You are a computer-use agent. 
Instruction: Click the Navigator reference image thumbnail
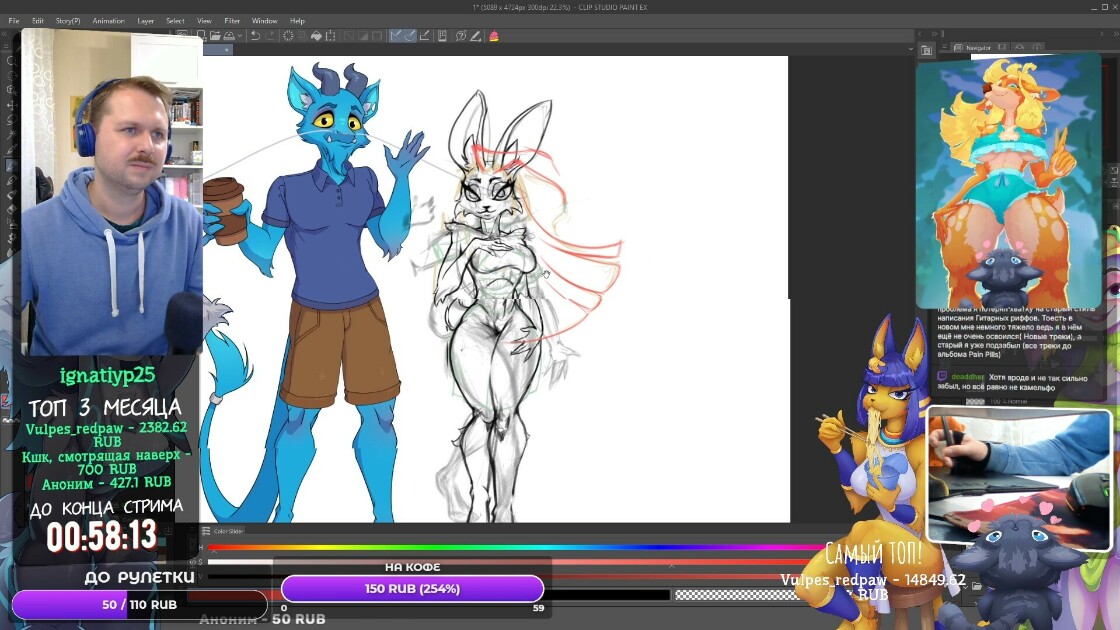pyautogui.click(x=1009, y=180)
